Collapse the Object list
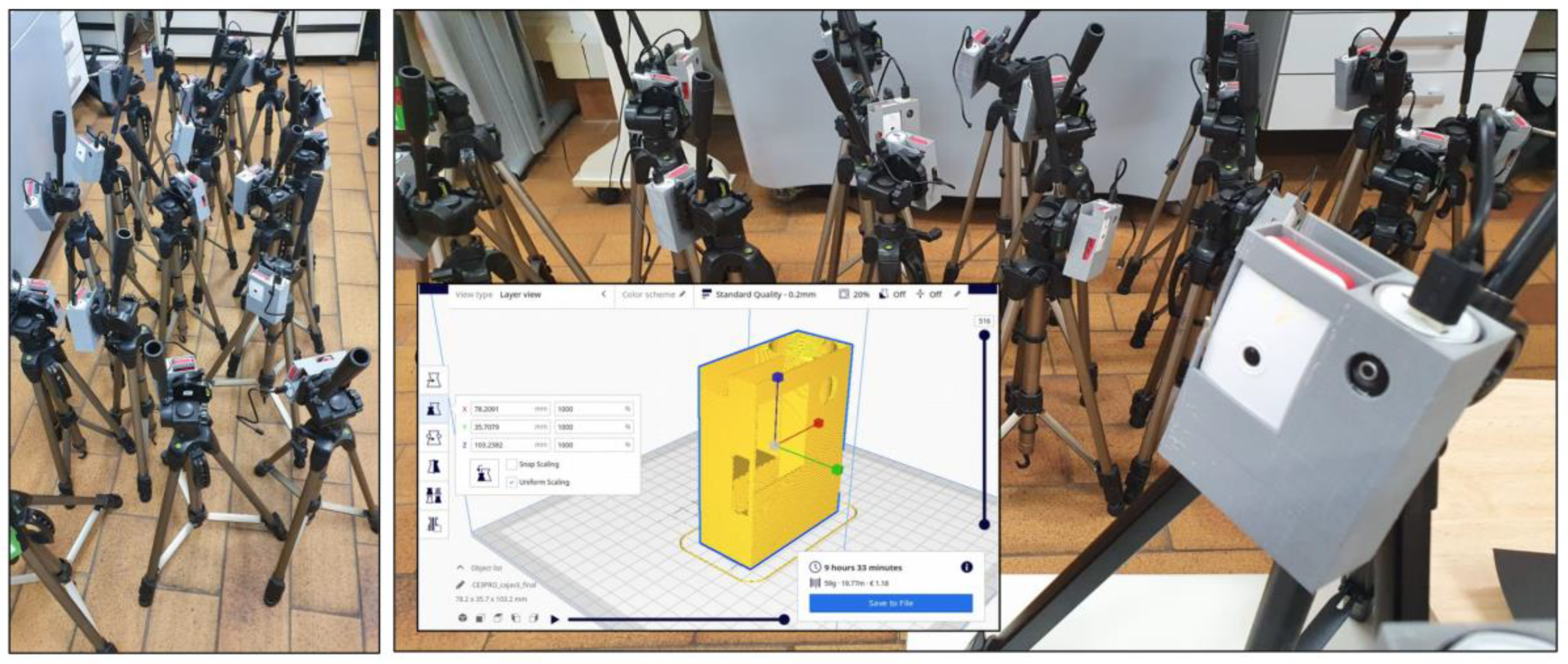The image size is (1568, 664). [x=460, y=567]
